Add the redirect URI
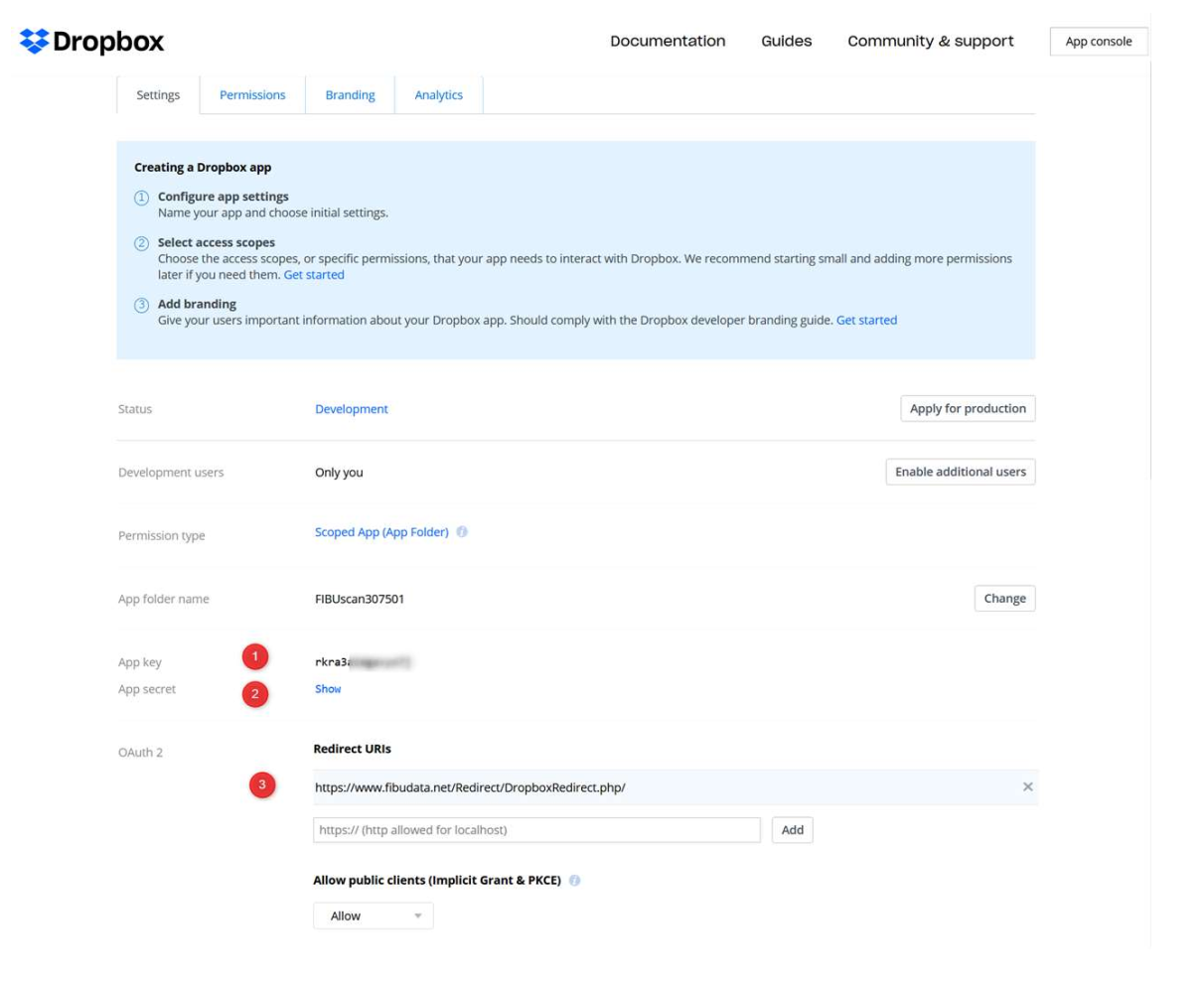The image size is (1204, 981). click(793, 830)
